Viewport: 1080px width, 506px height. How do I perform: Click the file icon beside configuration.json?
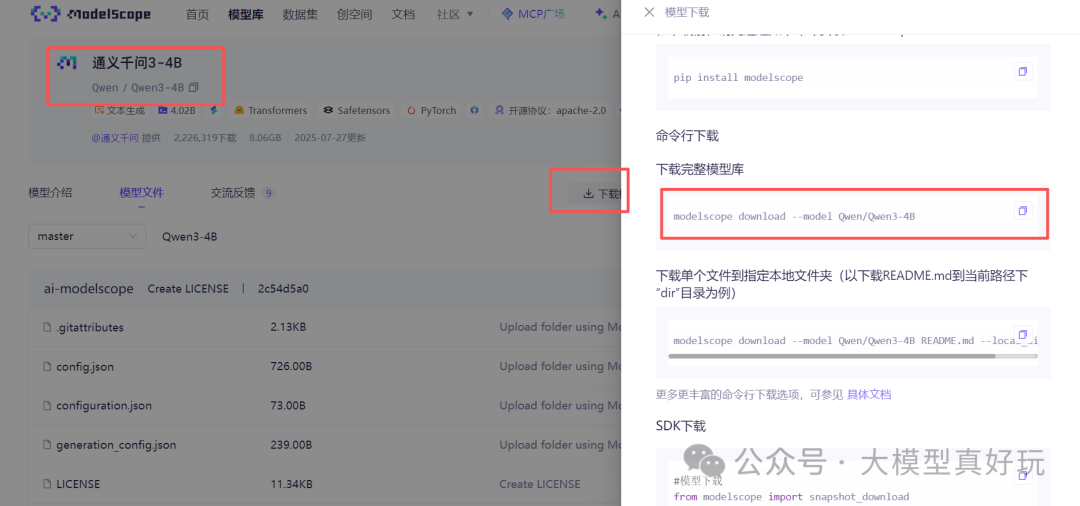(x=47, y=405)
